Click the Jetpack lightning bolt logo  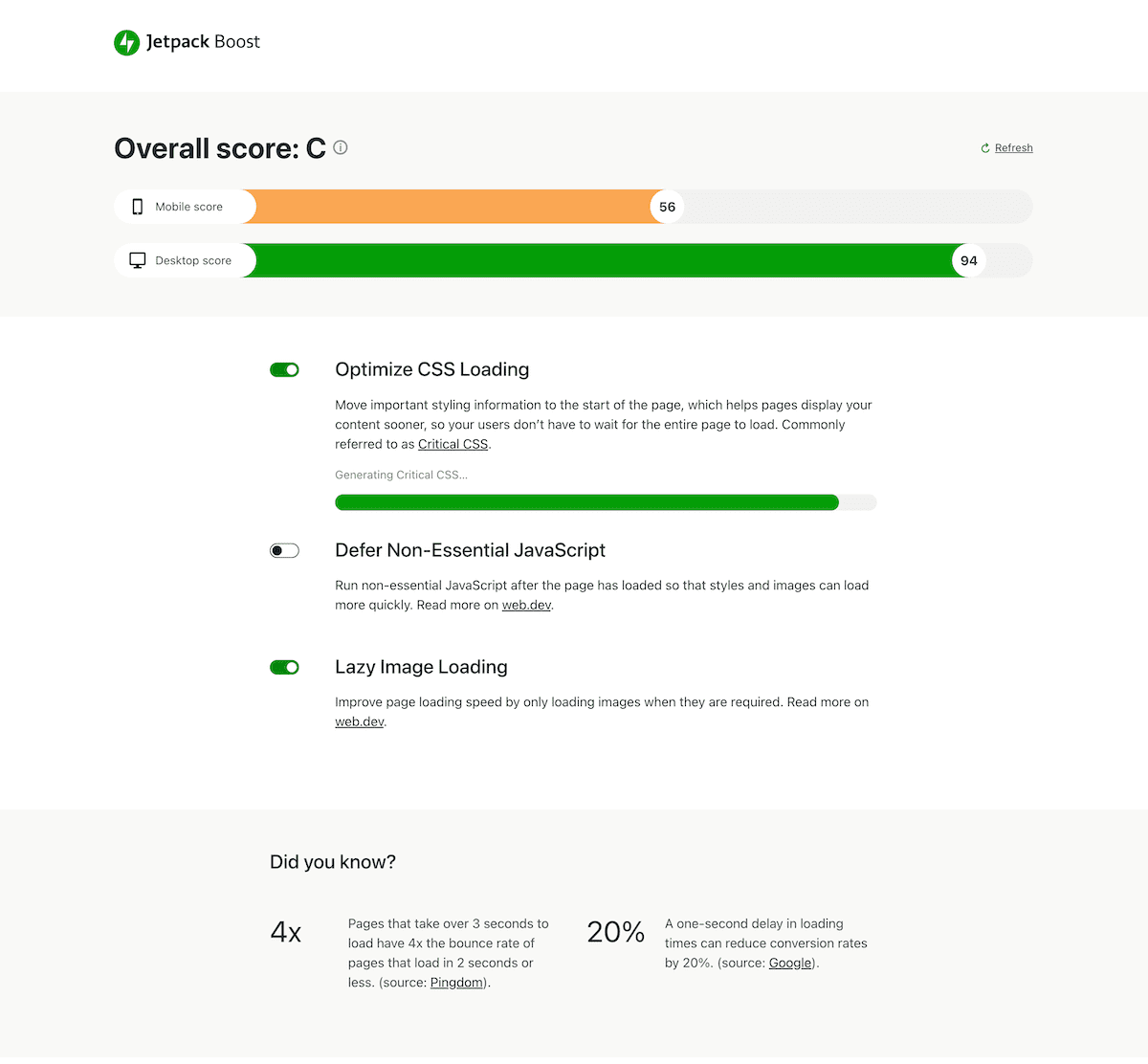[126, 42]
